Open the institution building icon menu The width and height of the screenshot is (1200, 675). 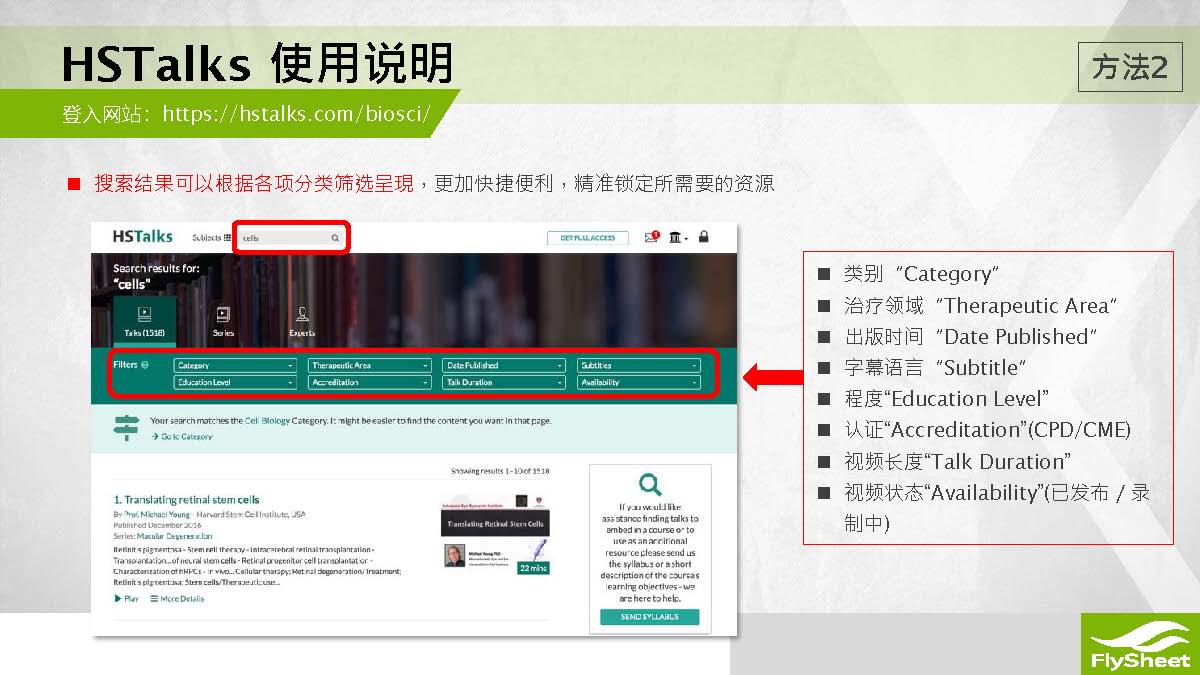(x=678, y=237)
